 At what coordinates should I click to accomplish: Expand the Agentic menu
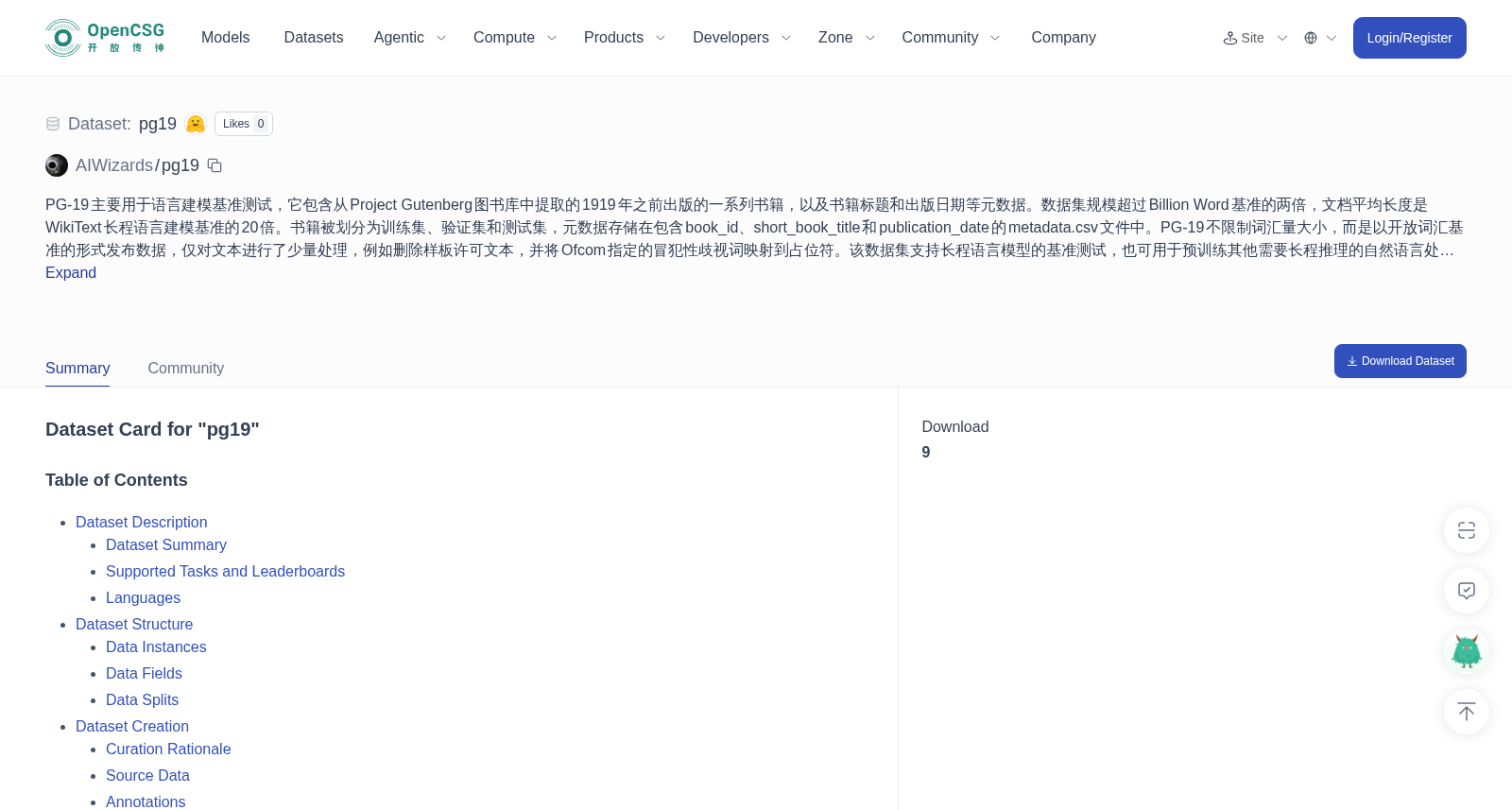point(410,38)
